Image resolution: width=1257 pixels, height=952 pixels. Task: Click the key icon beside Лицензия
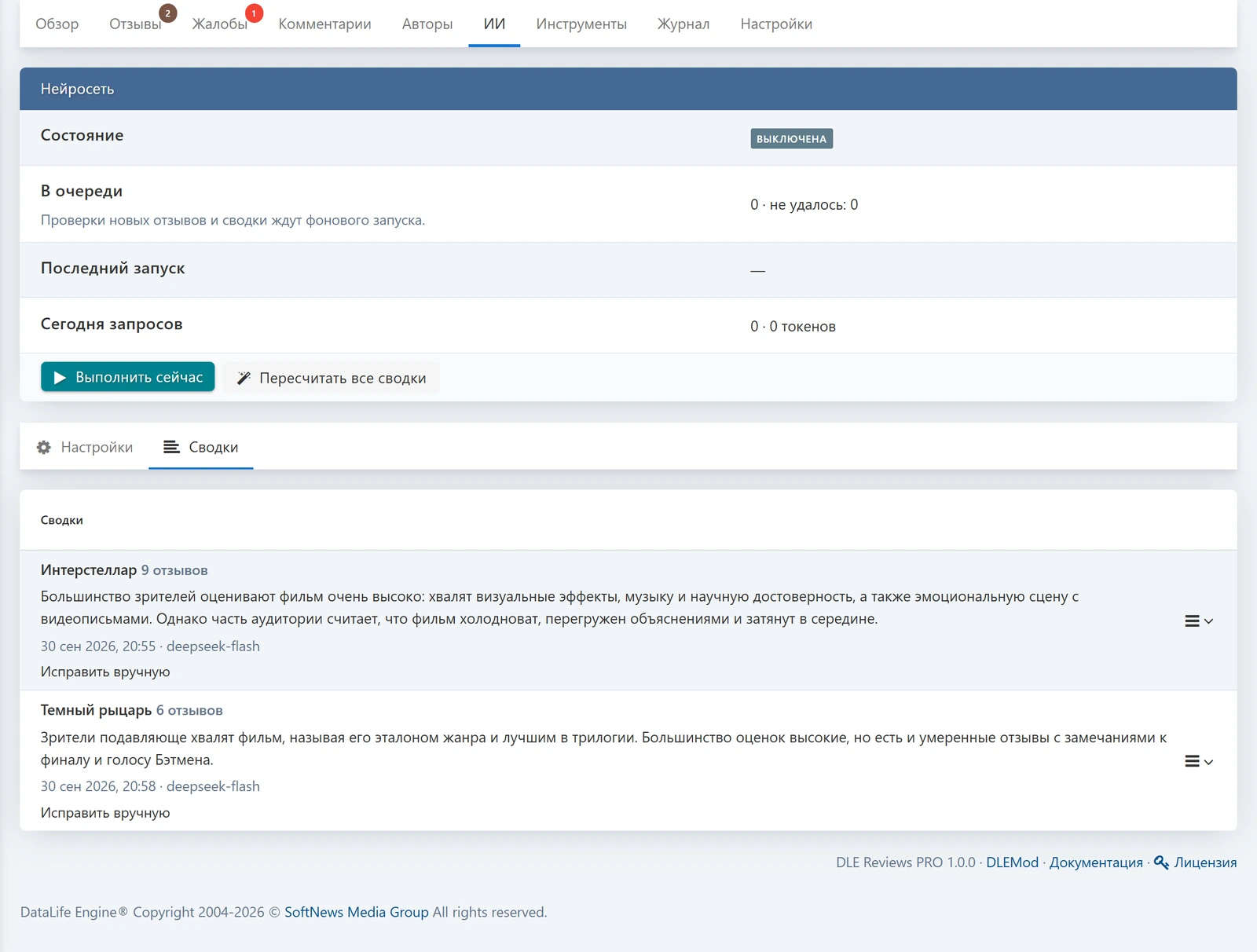click(x=1161, y=862)
